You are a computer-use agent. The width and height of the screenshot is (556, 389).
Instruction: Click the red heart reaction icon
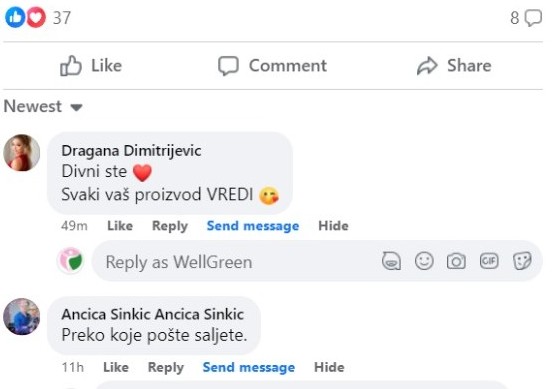pos(36,17)
